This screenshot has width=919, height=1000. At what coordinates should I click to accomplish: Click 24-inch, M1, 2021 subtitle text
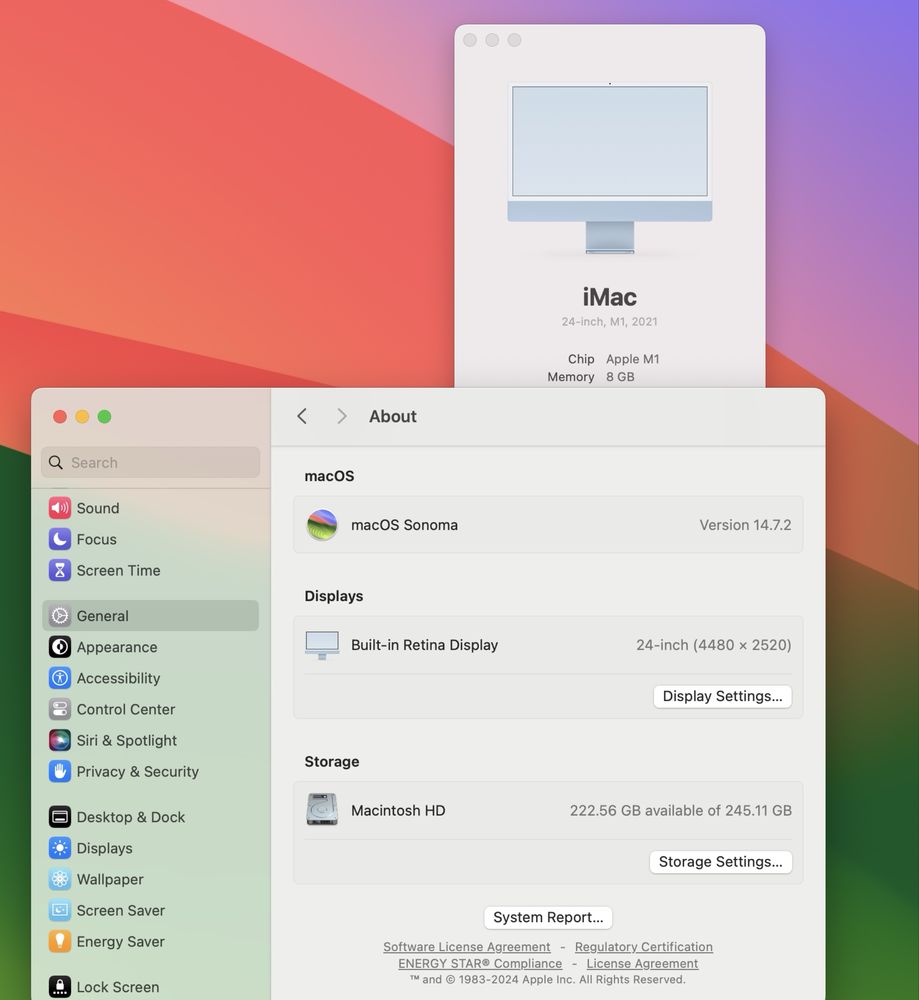coord(610,322)
